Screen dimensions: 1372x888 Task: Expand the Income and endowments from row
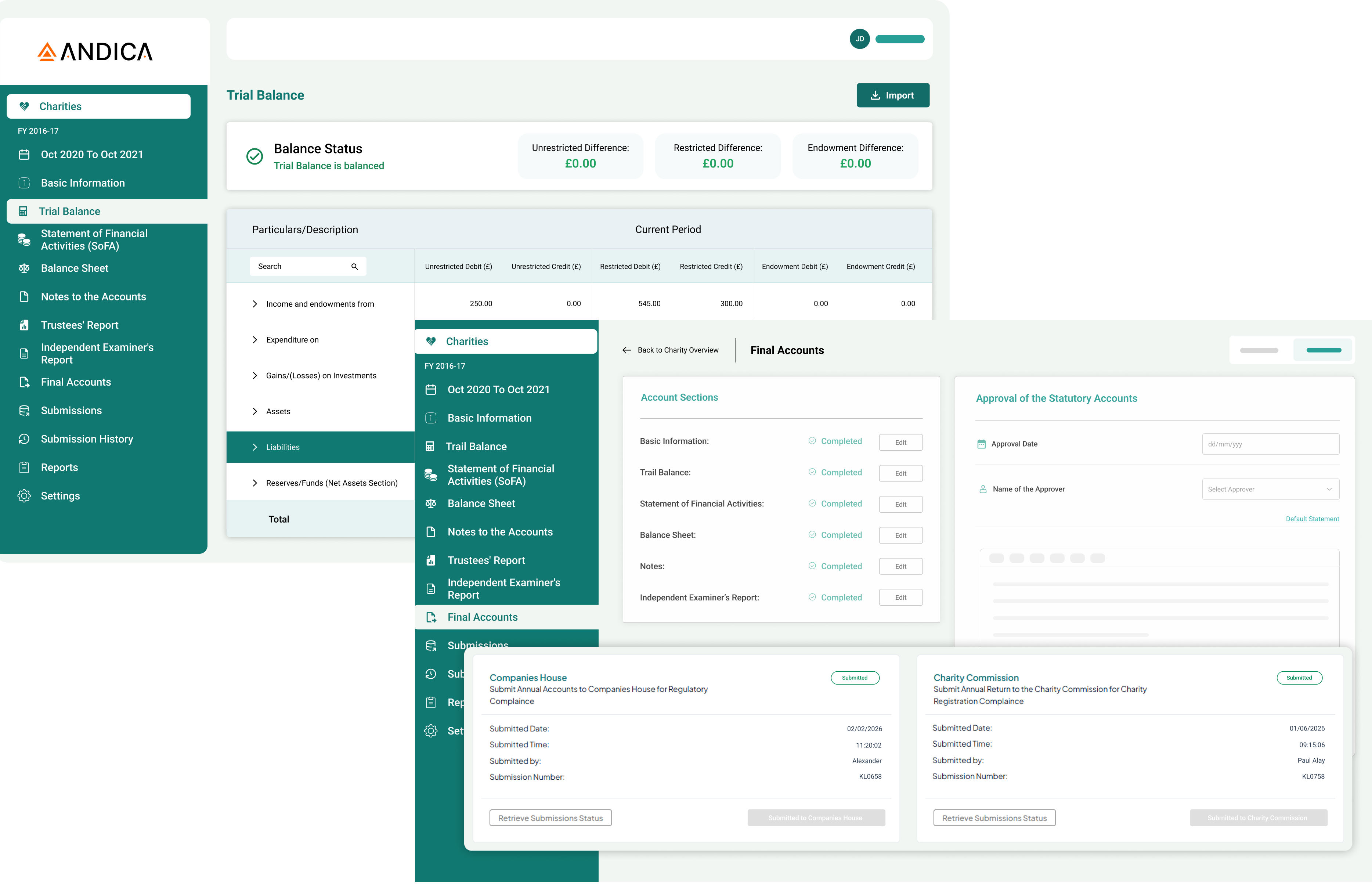[x=255, y=304]
